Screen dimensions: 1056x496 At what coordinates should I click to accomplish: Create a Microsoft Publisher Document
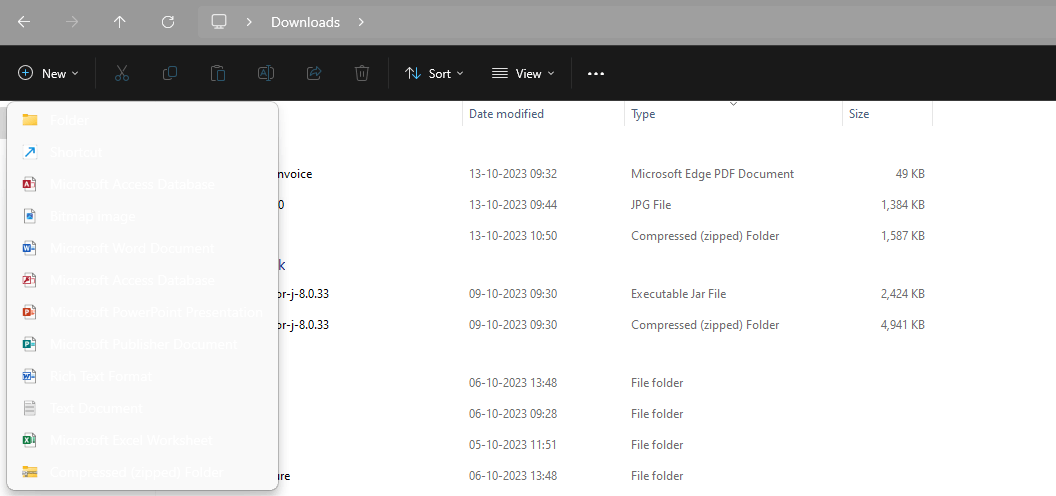point(143,344)
